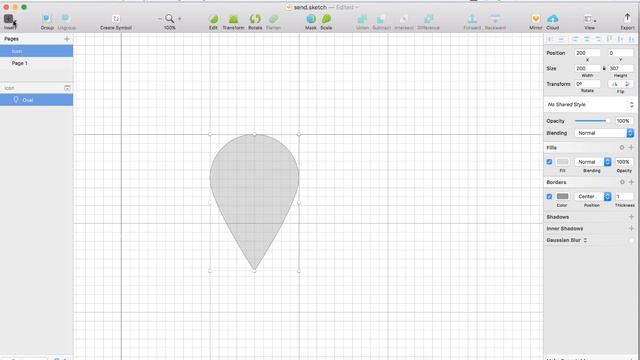This screenshot has height=360, width=640.
Task: Click the Create Symbol icon
Action: click(116, 19)
